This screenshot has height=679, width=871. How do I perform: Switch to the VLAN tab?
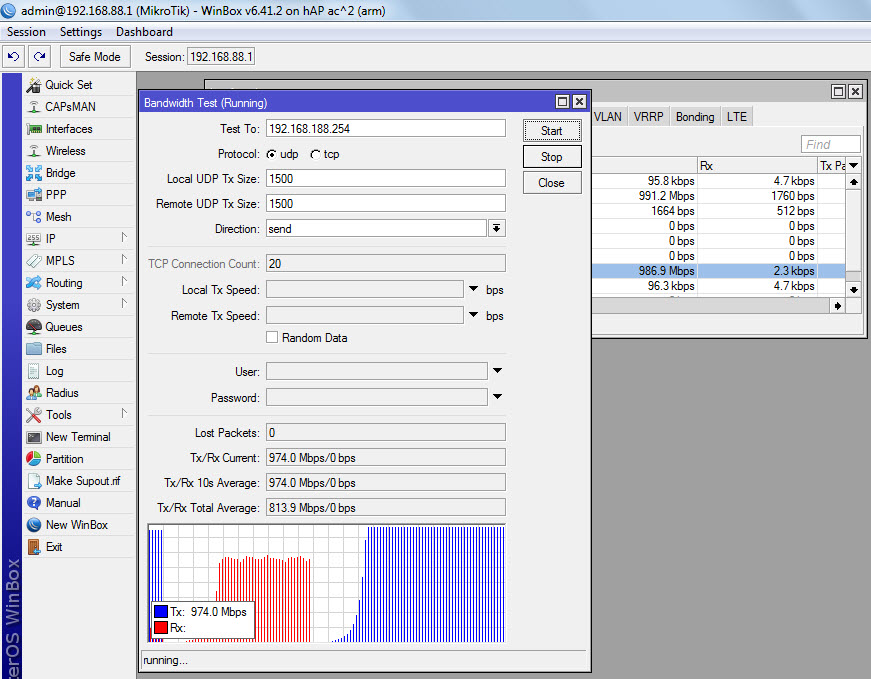[608, 117]
